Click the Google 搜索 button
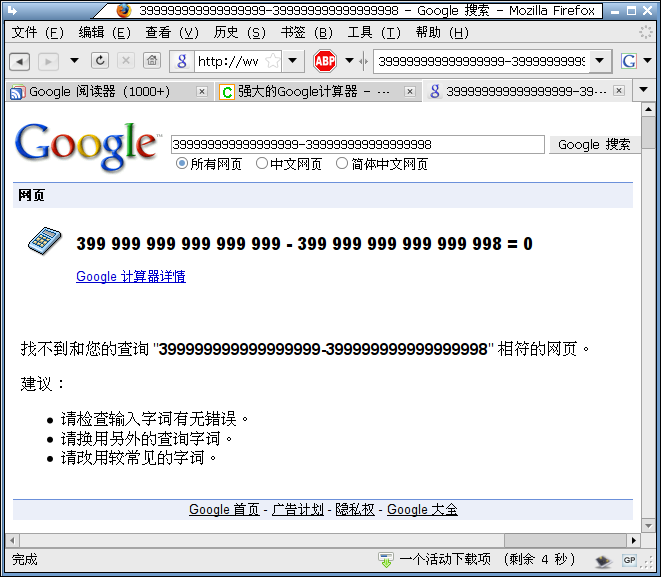Viewport: 661px width, 577px height. pos(594,145)
